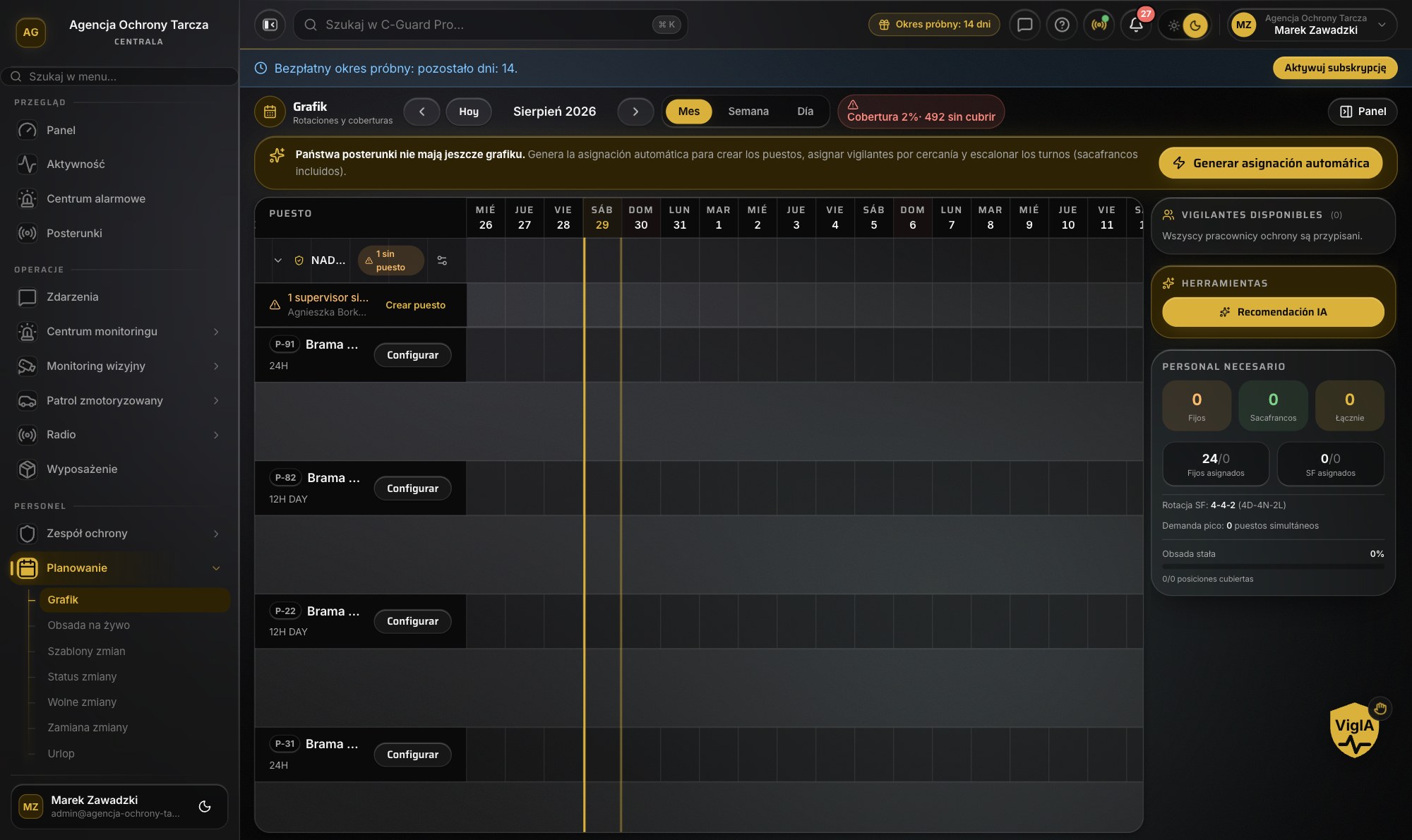This screenshot has height=840, width=1412.
Task: Configure post P-91 Brama
Action: coord(412,355)
